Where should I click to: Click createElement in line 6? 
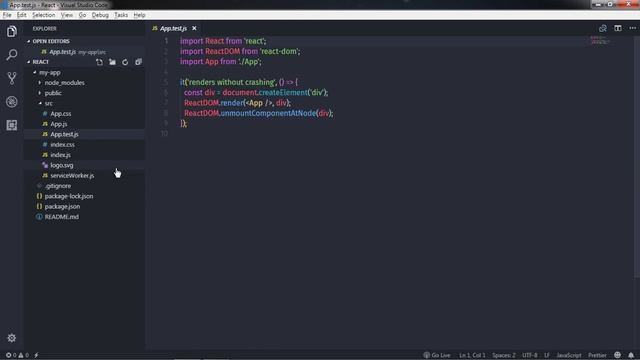[x=283, y=93]
